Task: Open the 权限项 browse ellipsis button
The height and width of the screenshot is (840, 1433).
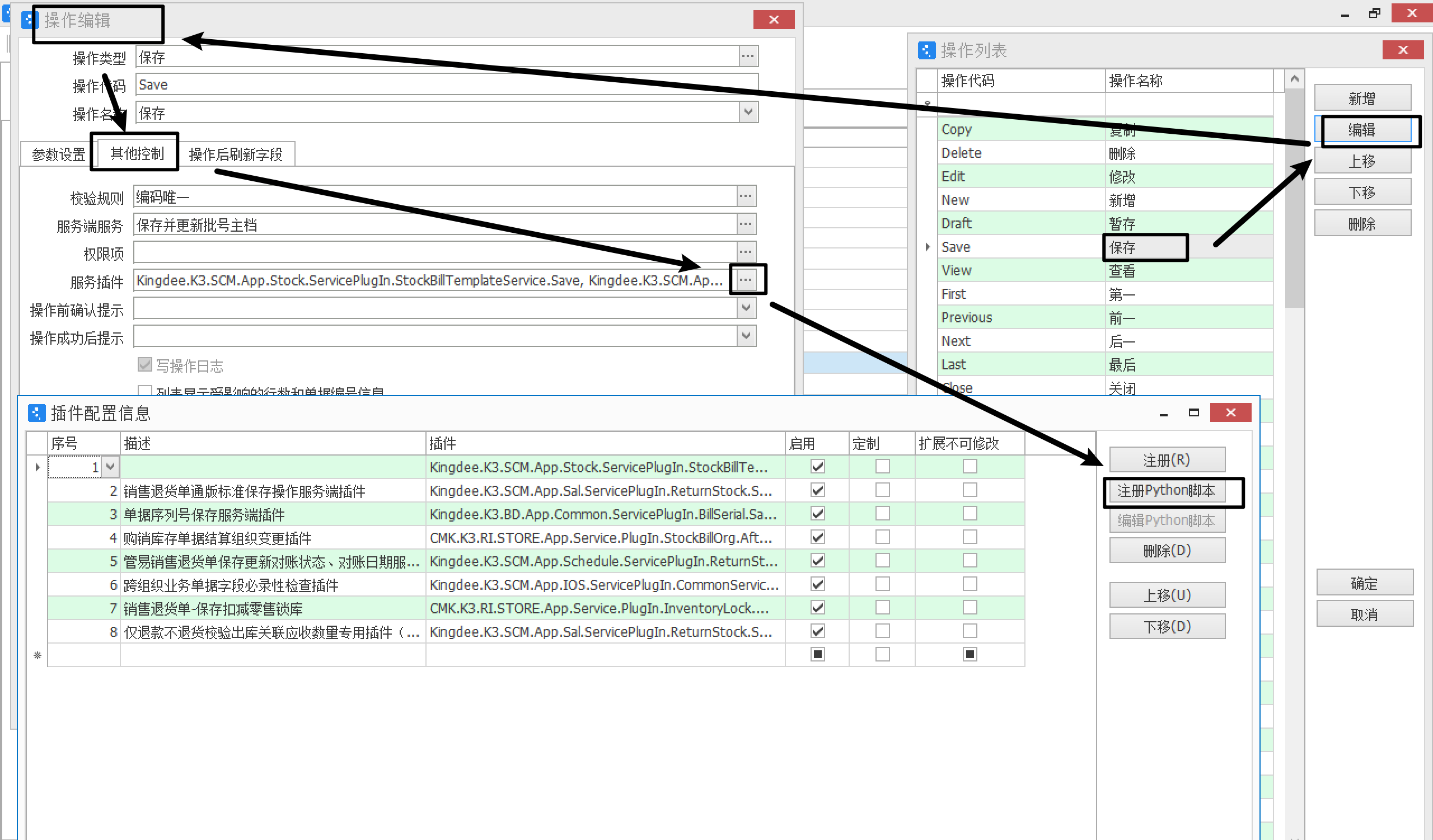Action: (746, 252)
